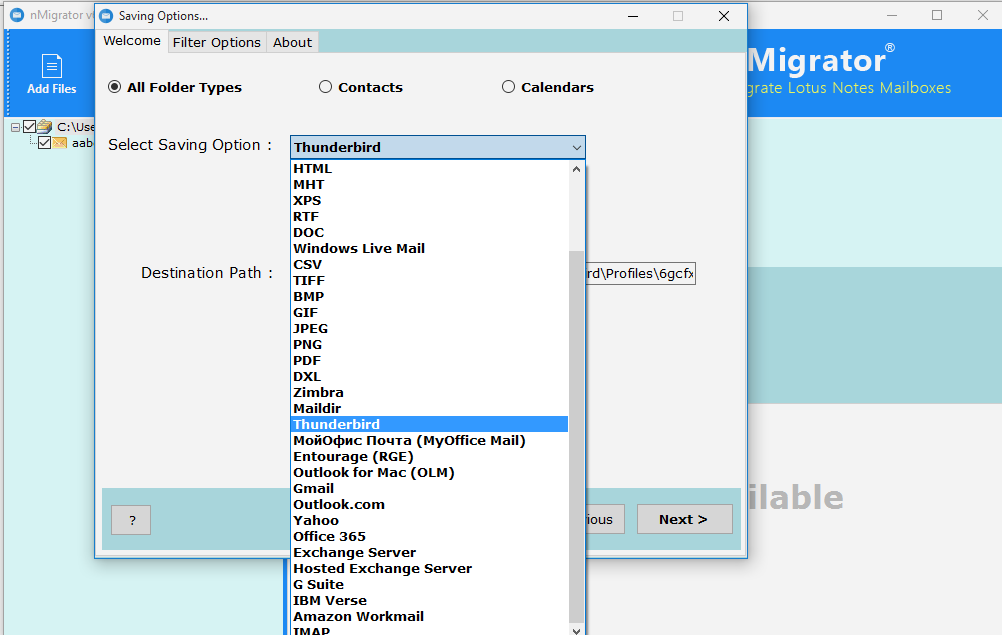
Task: Open the About tab
Action: click(x=292, y=42)
